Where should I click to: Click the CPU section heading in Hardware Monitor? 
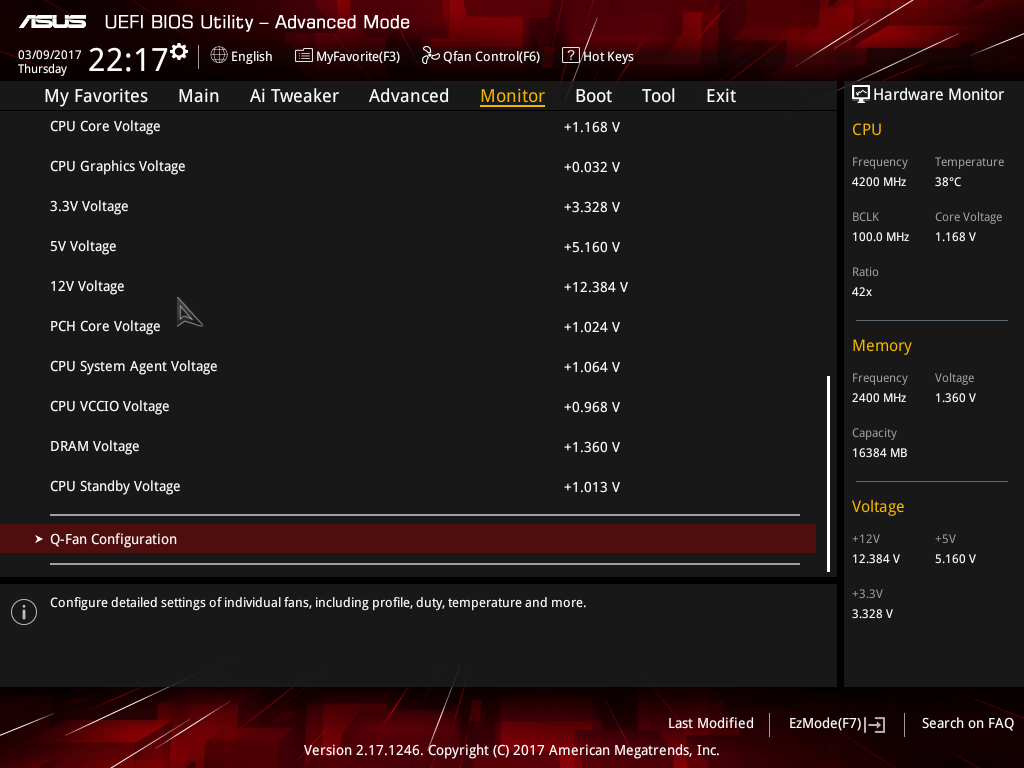pos(867,129)
